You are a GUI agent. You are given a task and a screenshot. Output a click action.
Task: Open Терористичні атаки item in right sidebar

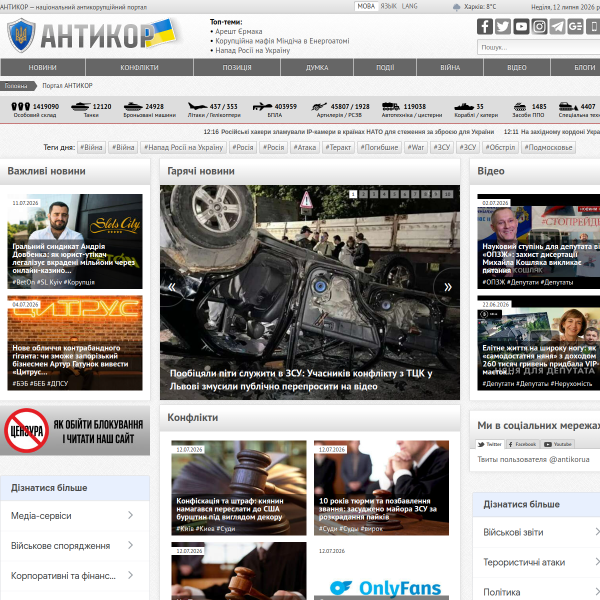(536, 562)
